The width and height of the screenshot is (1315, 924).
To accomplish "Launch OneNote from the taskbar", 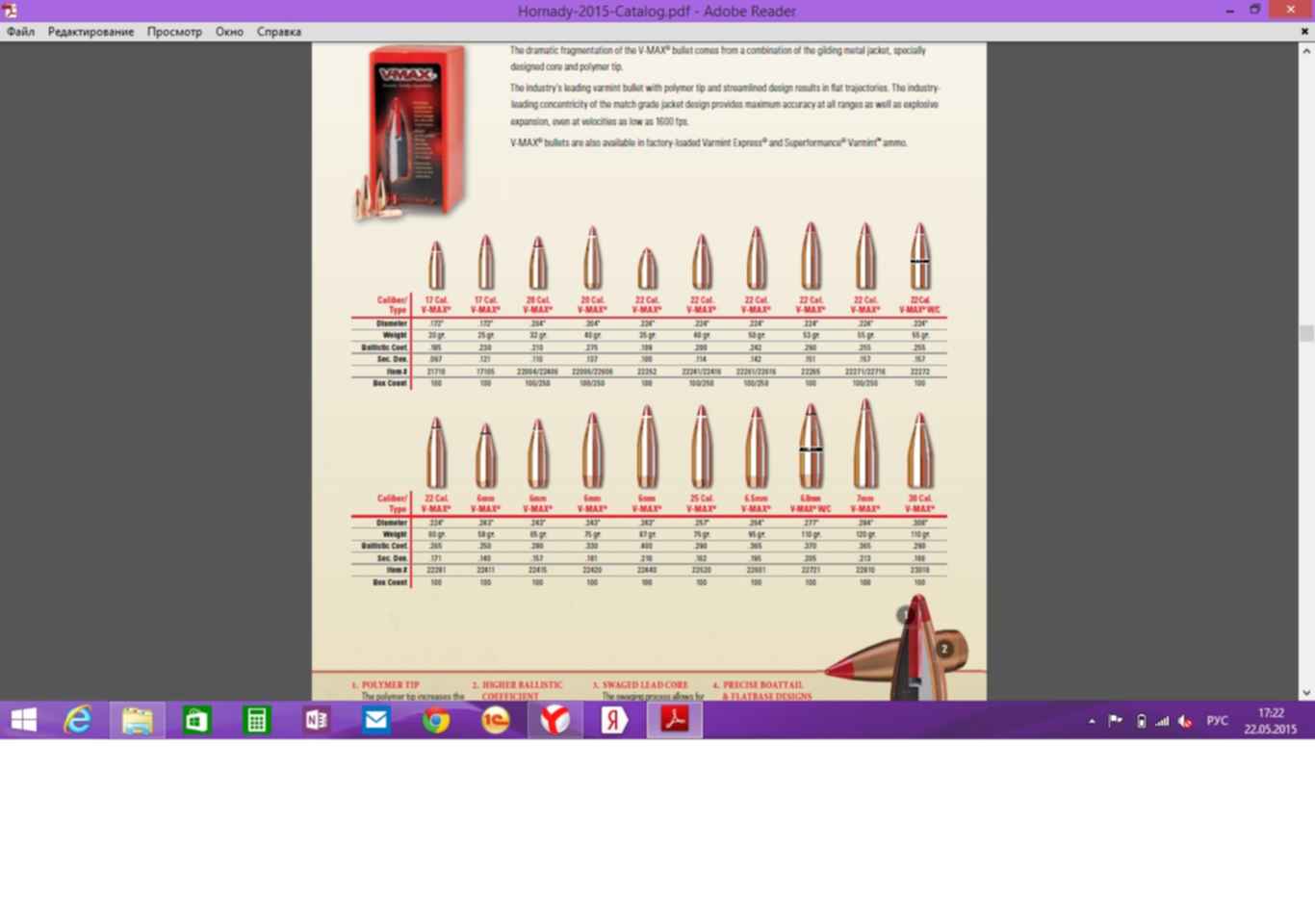I will 317,720.
